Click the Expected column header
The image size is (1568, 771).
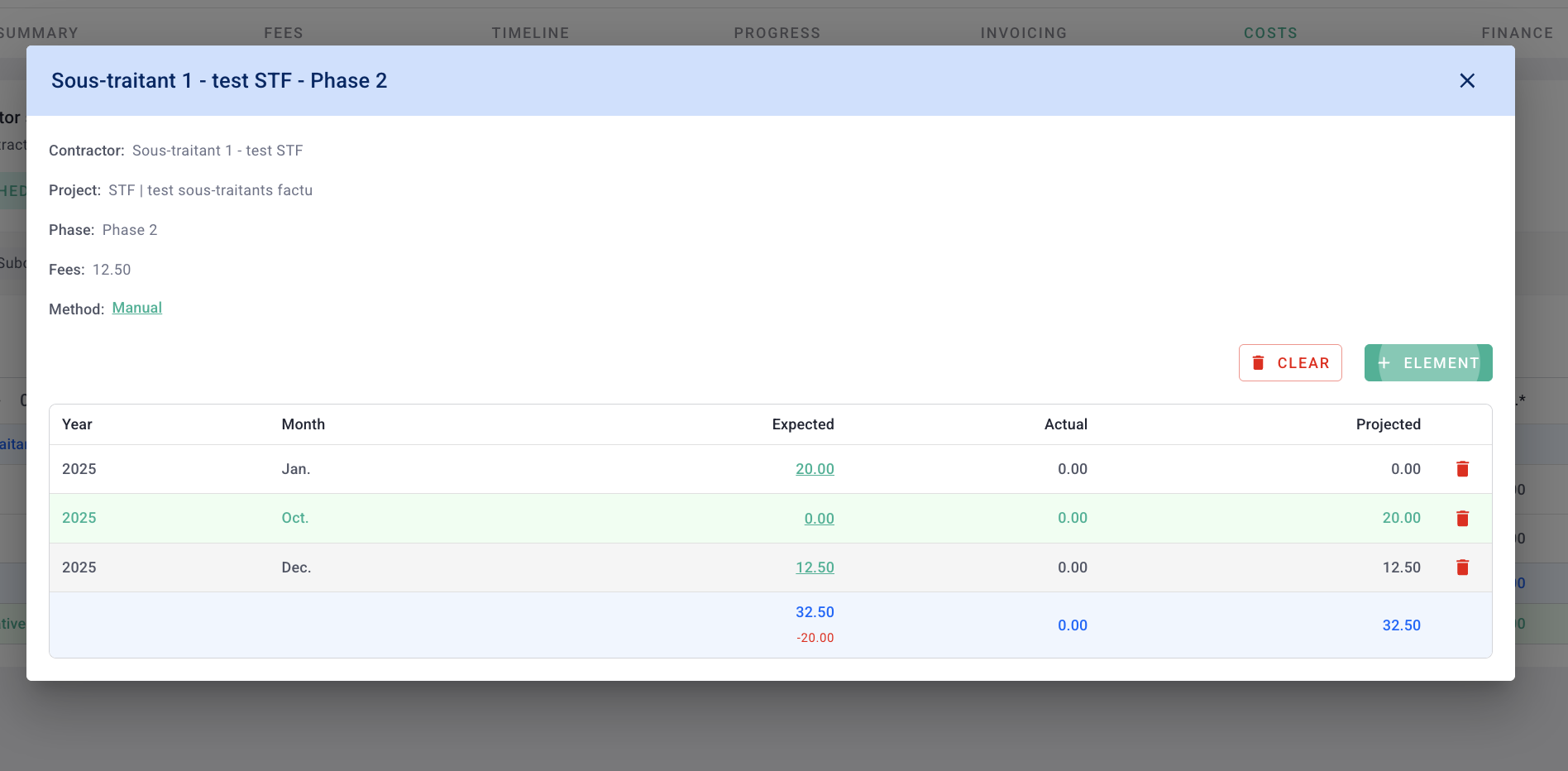[802, 424]
